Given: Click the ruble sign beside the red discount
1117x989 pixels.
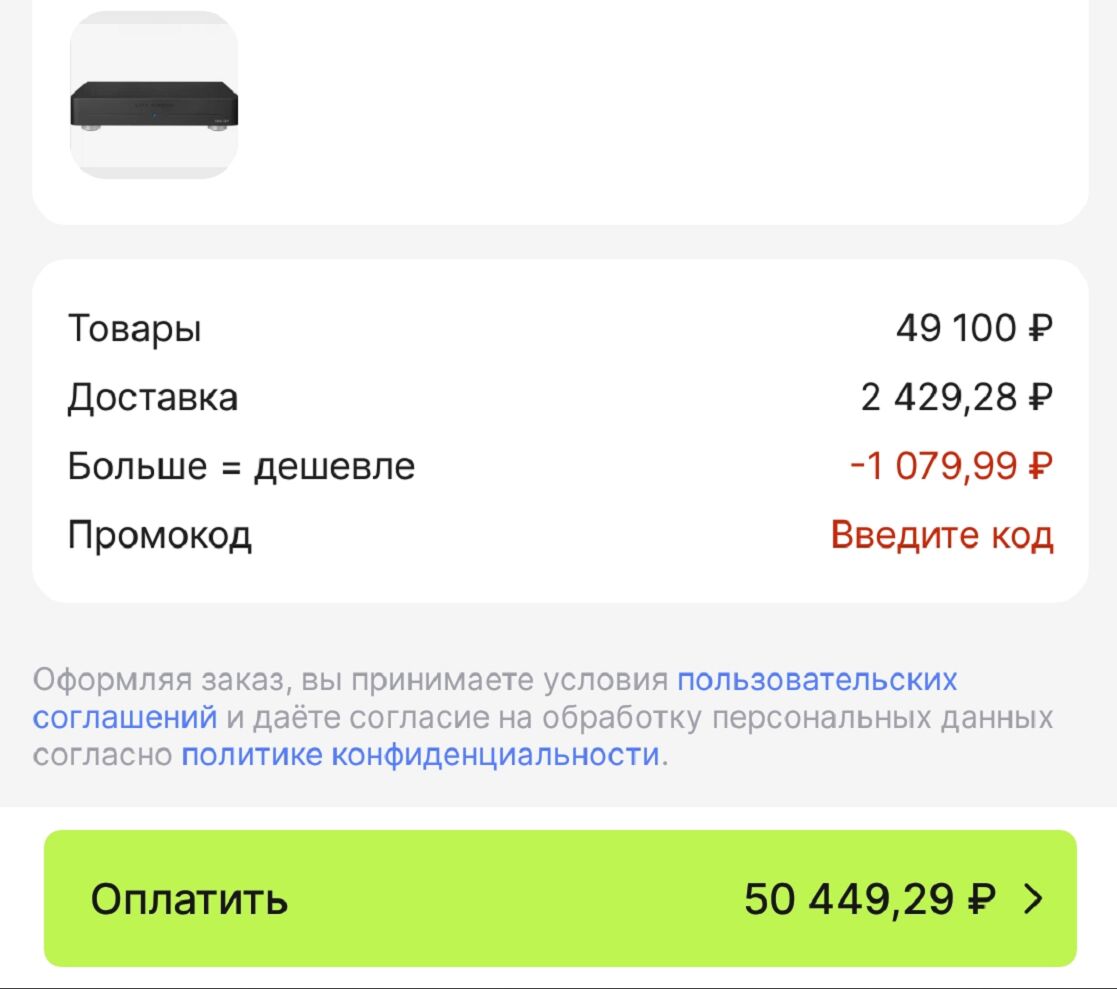Looking at the screenshot, I should coord(1040,466).
